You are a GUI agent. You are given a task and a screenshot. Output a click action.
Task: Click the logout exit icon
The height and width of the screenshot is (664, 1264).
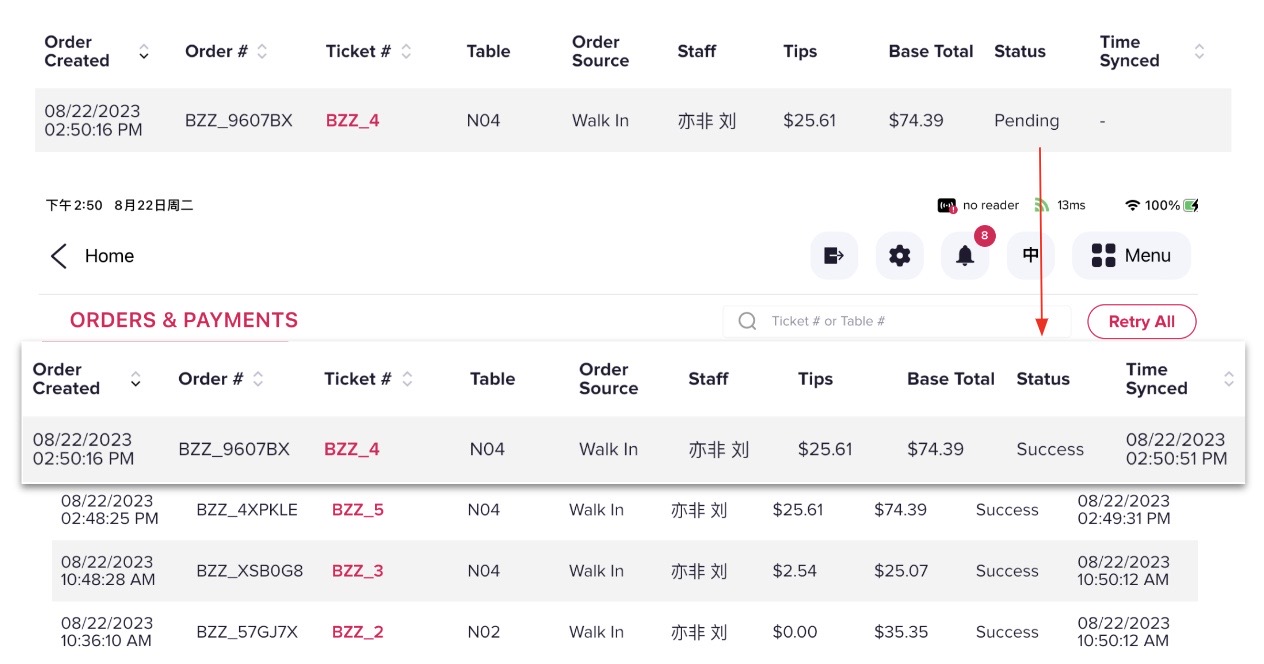point(834,256)
